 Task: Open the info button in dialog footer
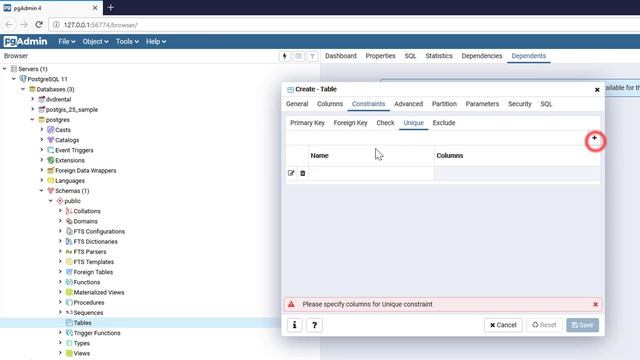(x=294, y=325)
